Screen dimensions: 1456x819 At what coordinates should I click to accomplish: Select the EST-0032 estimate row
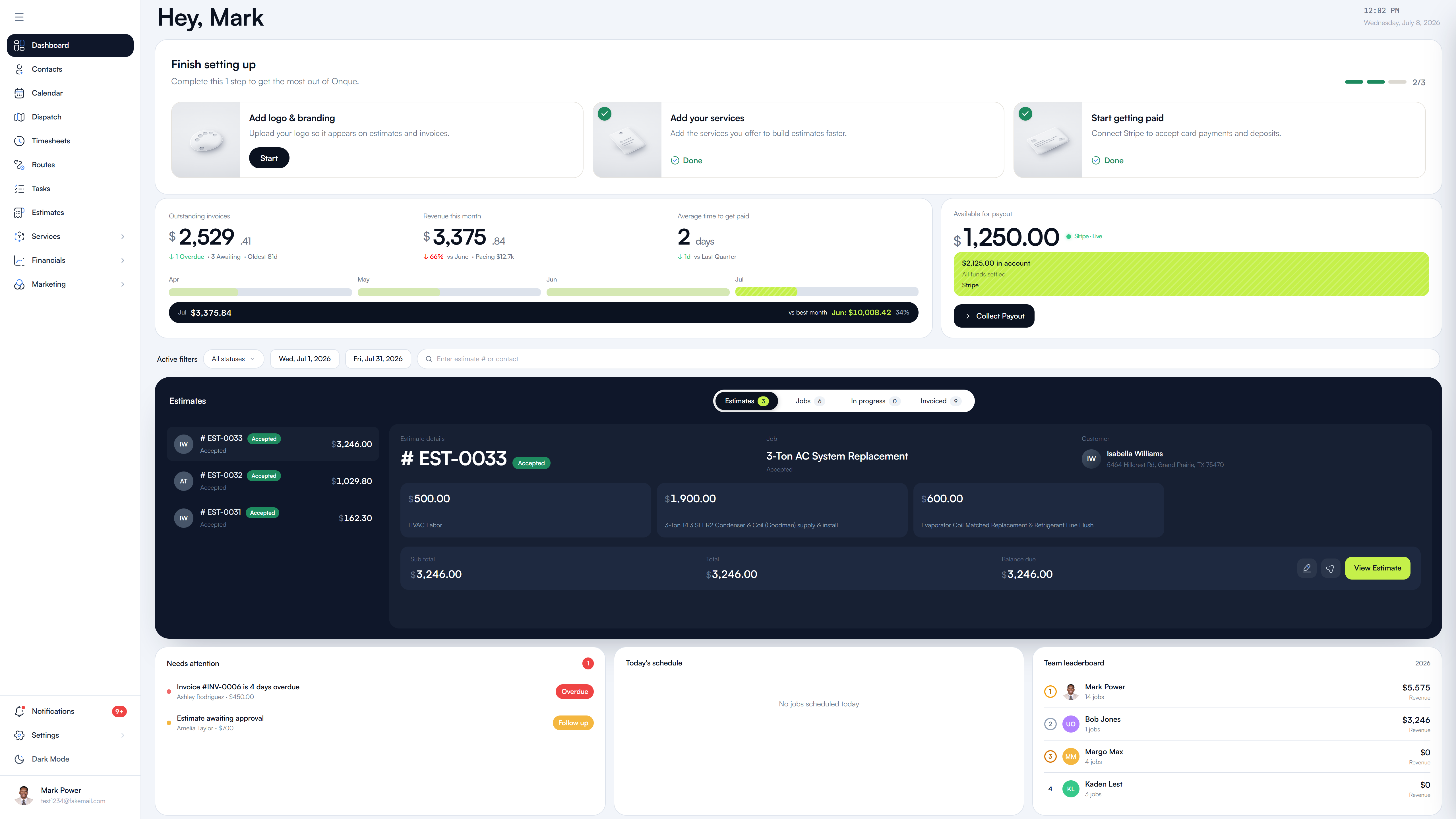click(273, 481)
